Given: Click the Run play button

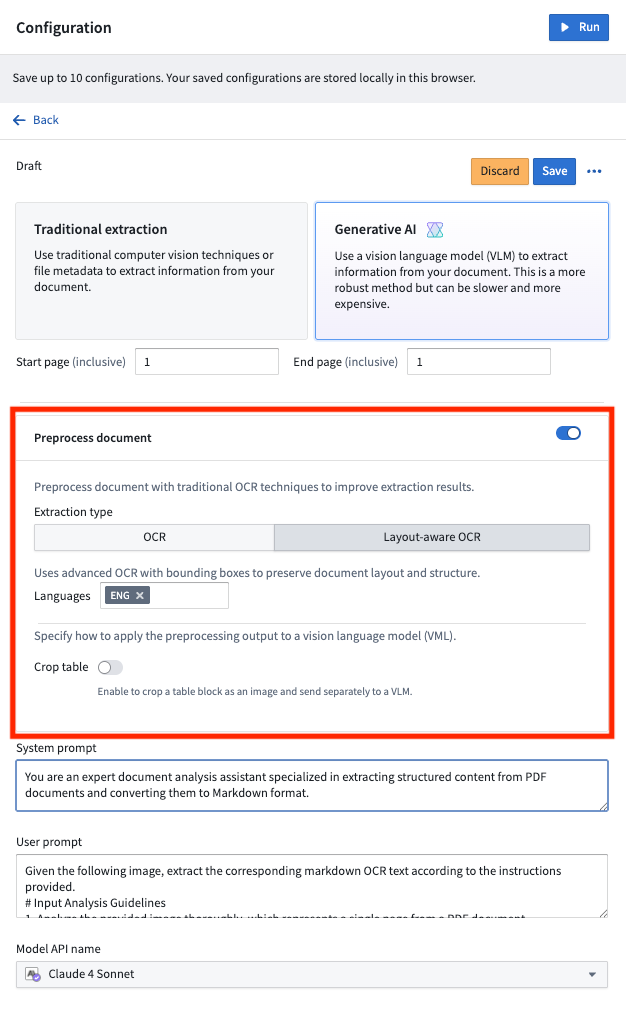Looking at the screenshot, I should point(579,27).
